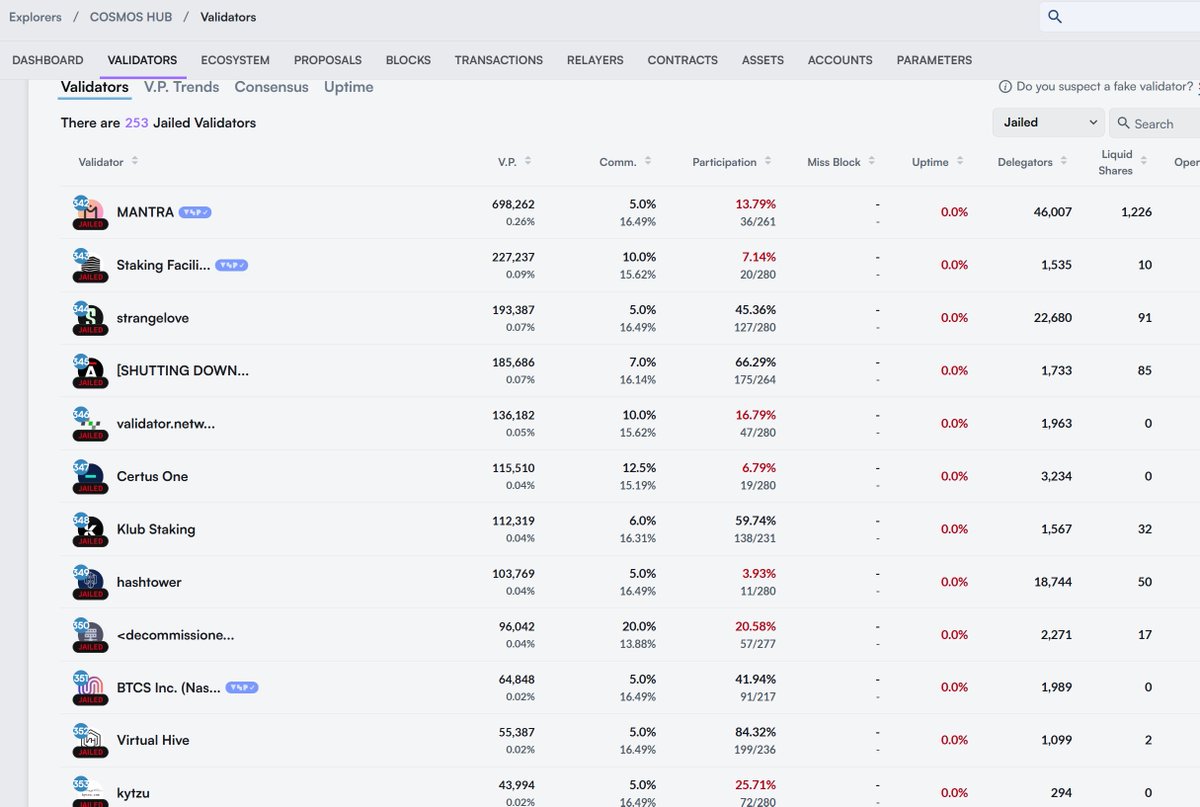The height and width of the screenshot is (807, 1200).
Task: Click the SHUTTING DOWN validator avatar
Action: pyautogui.click(x=90, y=372)
